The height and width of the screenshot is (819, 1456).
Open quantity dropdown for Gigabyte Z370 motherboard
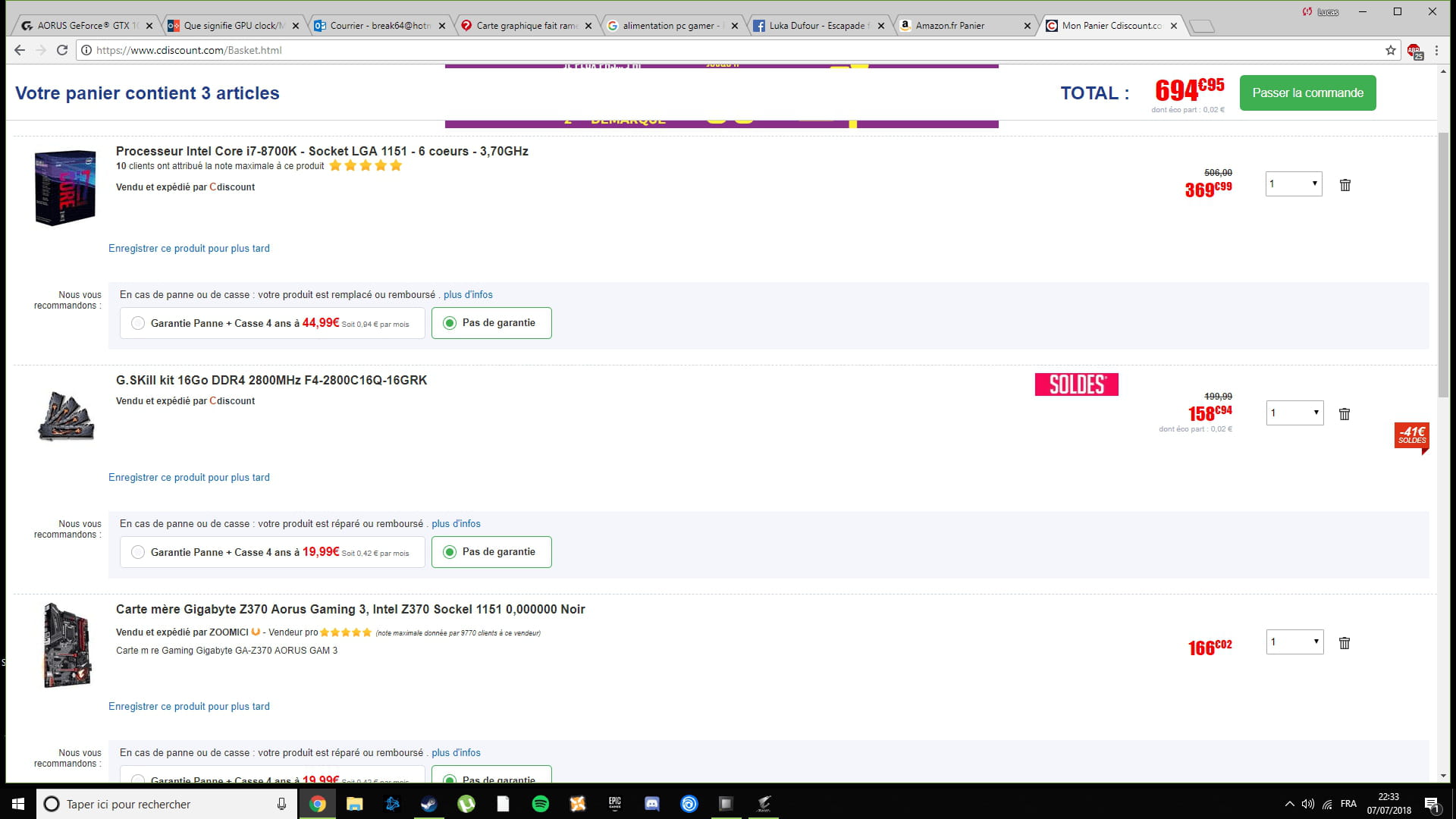click(1294, 642)
